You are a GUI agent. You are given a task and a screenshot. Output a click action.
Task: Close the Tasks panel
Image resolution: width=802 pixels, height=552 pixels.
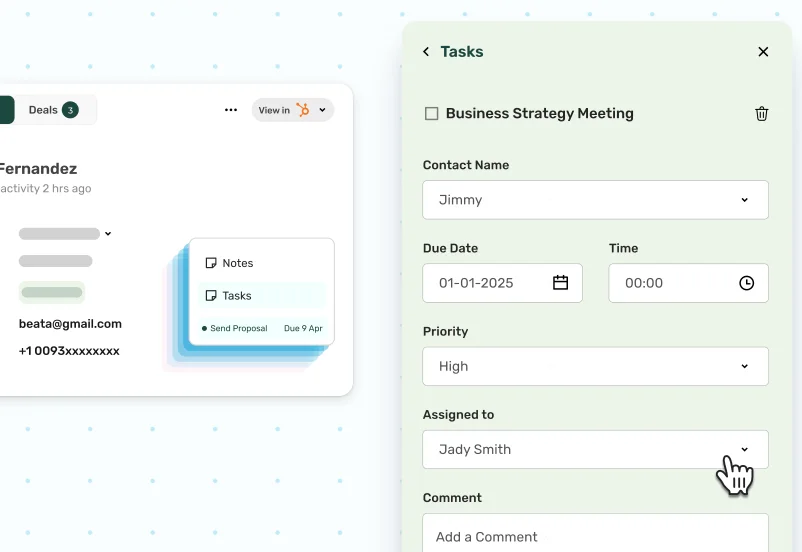point(763,52)
